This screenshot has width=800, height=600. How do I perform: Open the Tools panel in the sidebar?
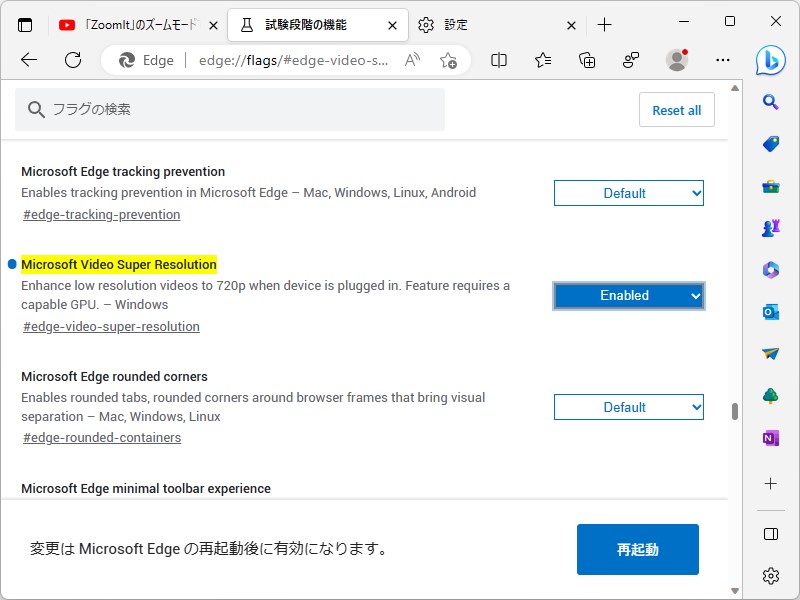(x=769, y=185)
